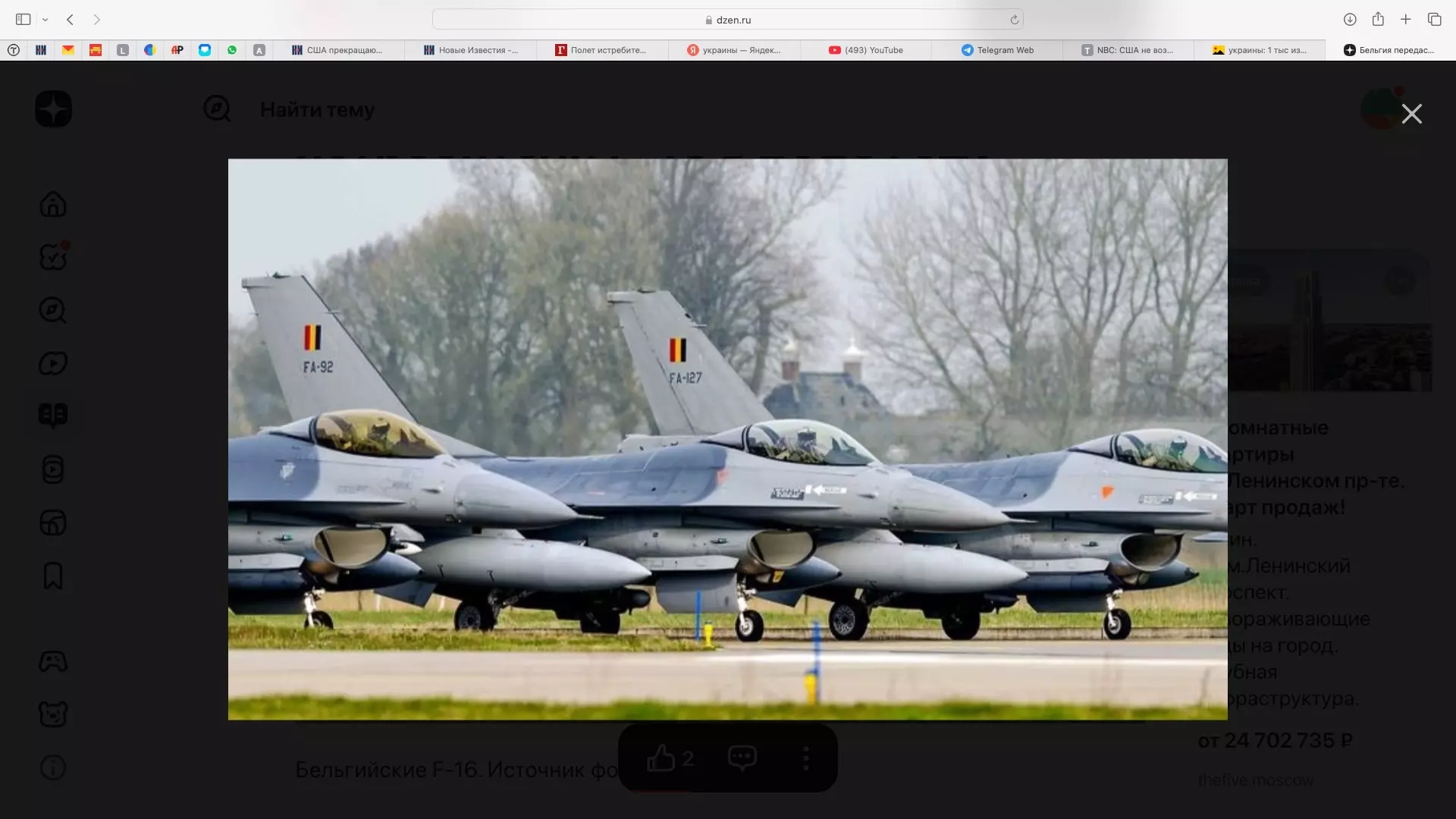Click the Найти тему search field
Image resolution: width=1456 pixels, height=819 pixels.
317,110
